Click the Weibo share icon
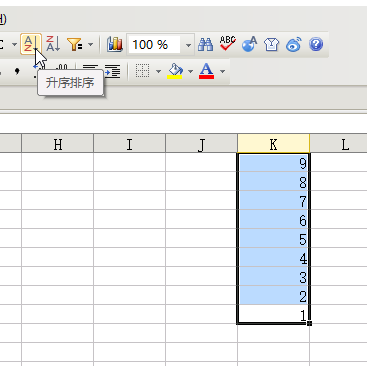The image size is (367, 366). [294, 44]
